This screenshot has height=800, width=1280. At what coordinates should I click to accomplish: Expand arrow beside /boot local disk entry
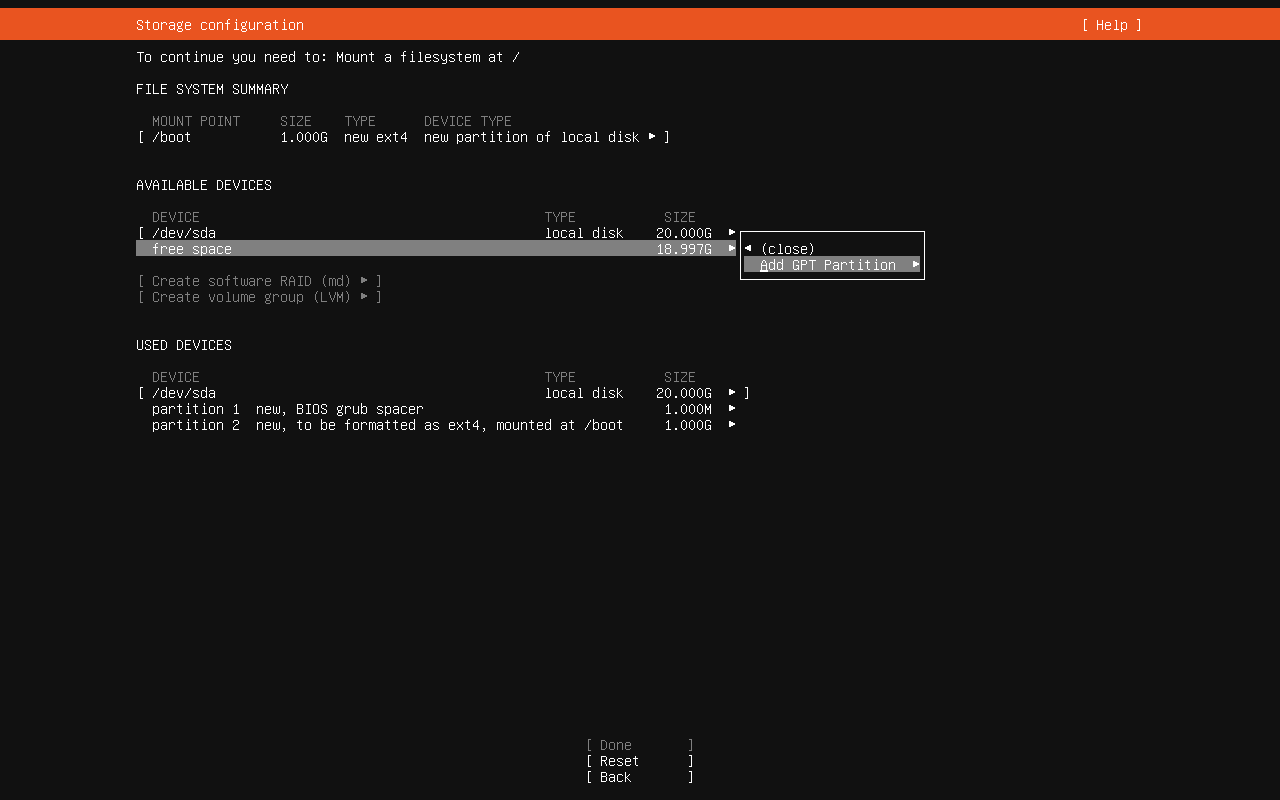[x=652, y=136]
